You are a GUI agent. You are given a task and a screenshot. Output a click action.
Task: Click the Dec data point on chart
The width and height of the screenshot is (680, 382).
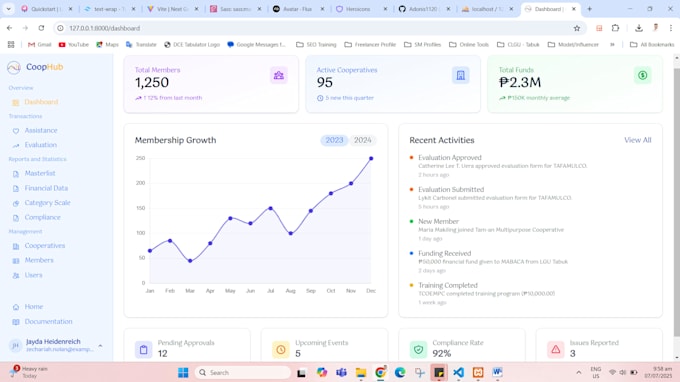coord(371,159)
